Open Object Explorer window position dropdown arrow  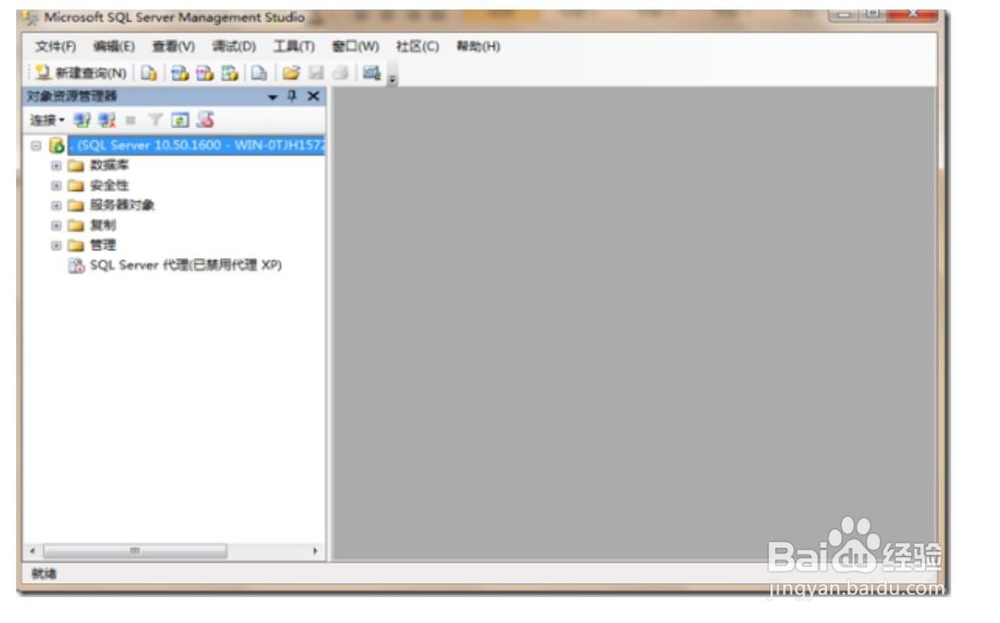[x=272, y=97]
